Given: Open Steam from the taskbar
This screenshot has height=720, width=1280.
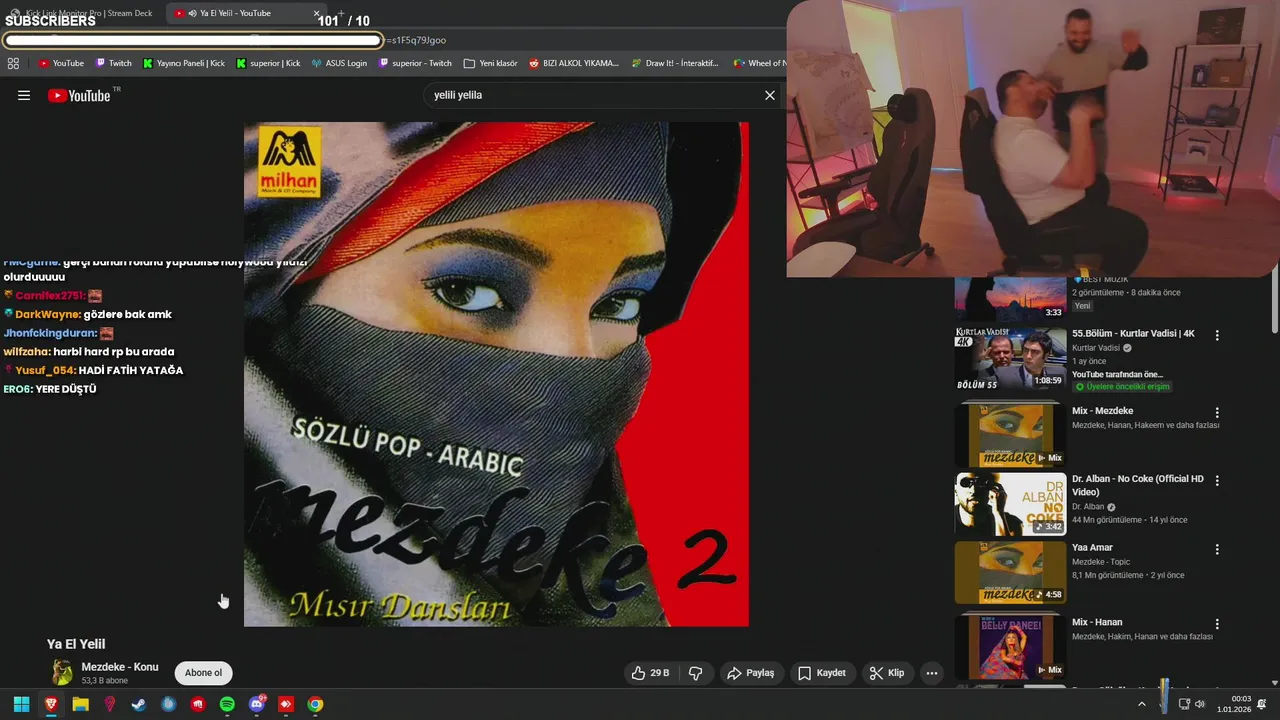Looking at the screenshot, I should click(139, 704).
